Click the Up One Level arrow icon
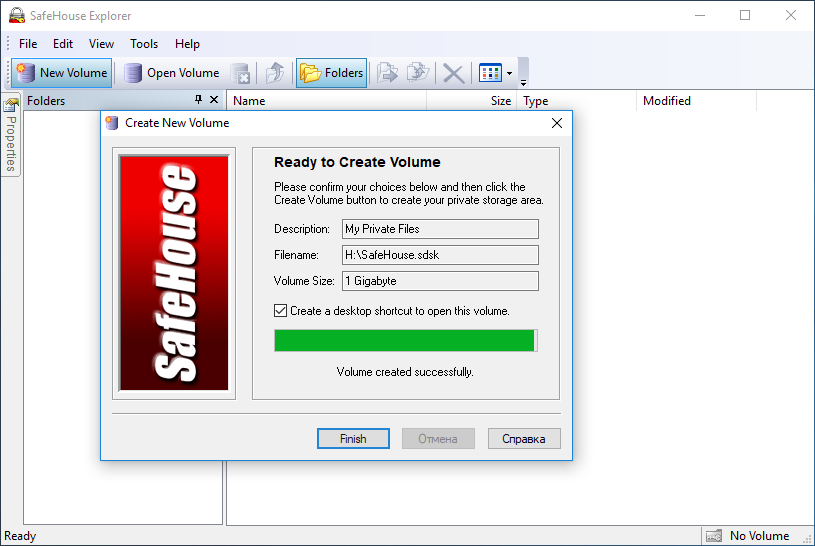Viewport: 815px width, 546px height. point(275,73)
